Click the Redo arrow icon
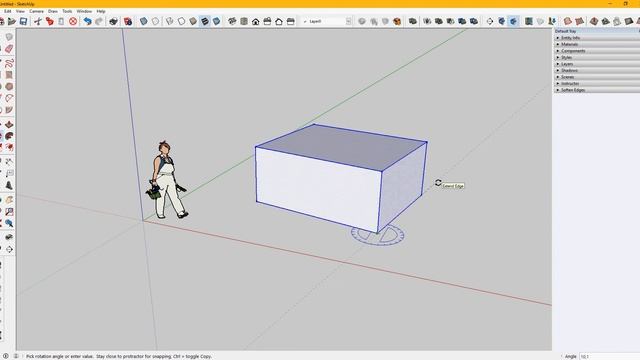Image resolution: width=640 pixels, height=360 pixels. click(99, 21)
